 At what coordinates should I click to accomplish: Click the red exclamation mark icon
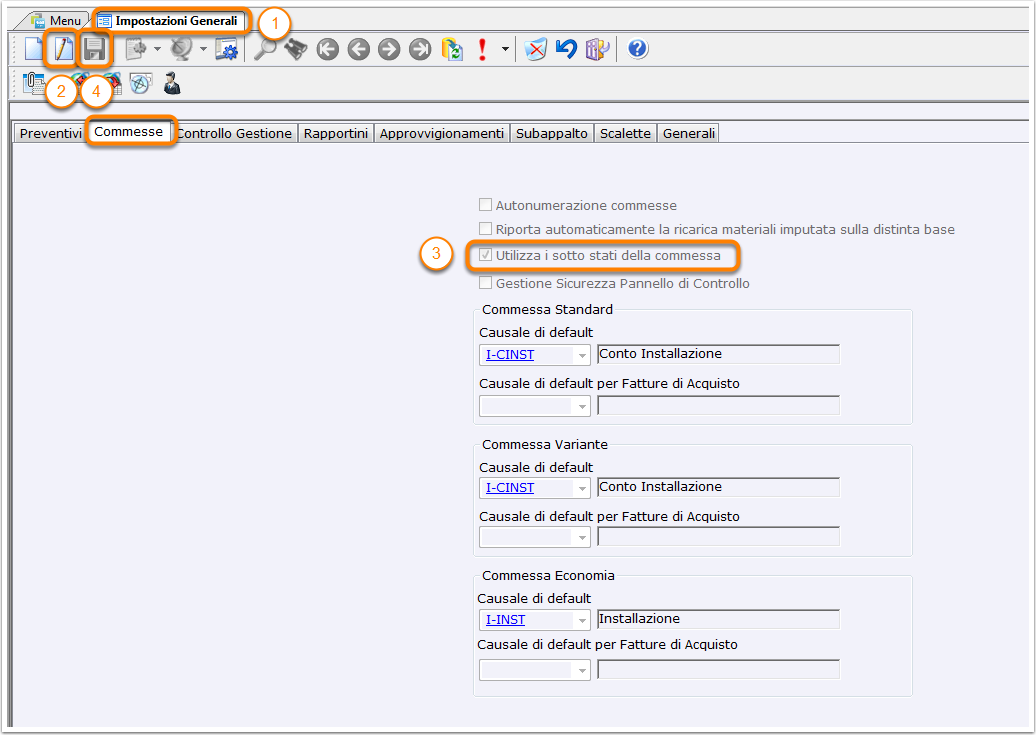pos(482,50)
